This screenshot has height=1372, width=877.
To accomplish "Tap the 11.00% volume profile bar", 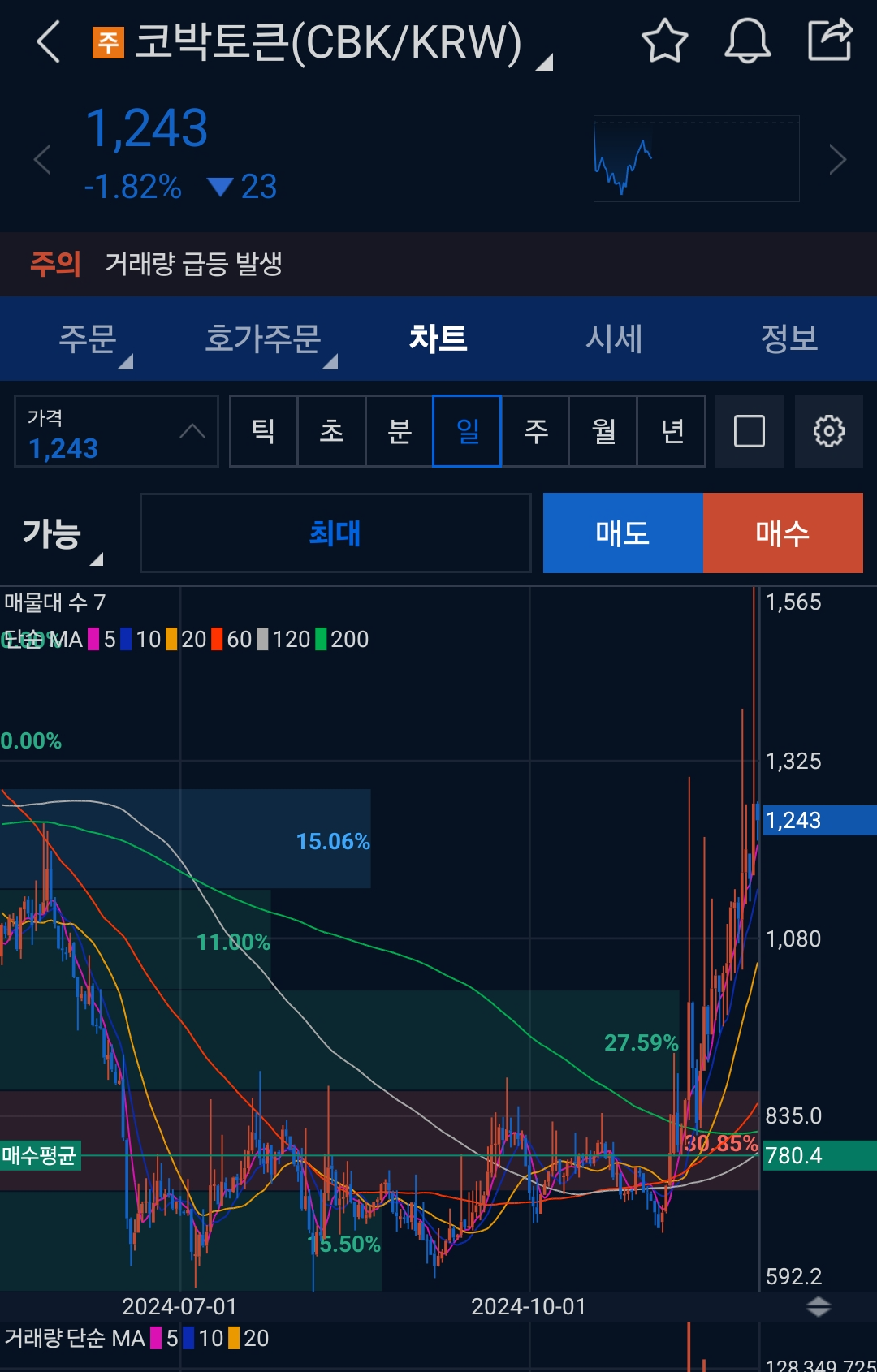I will point(136,940).
